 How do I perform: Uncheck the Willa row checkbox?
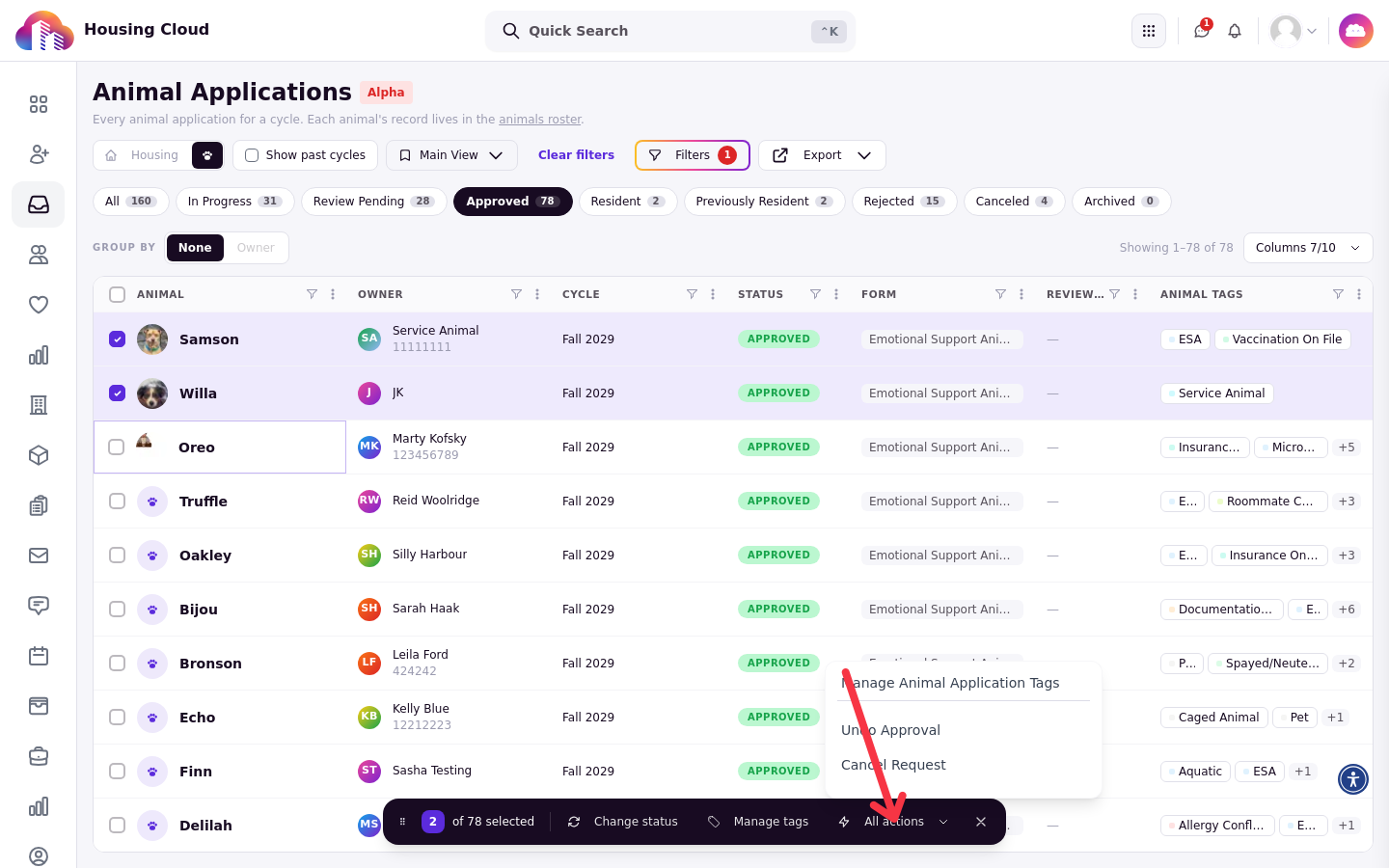pyautogui.click(x=117, y=393)
